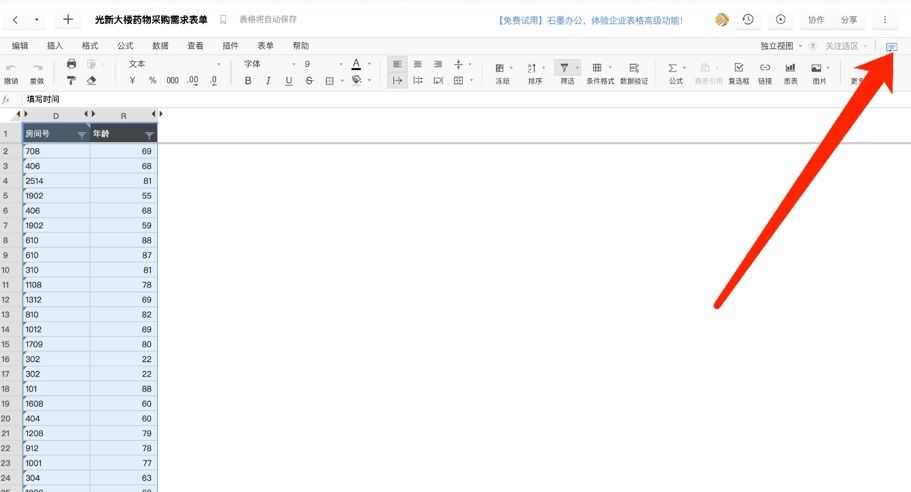Open the 插入 menu
The height and width of the screenshot is (492, 911).
click(x=55, y=46)
